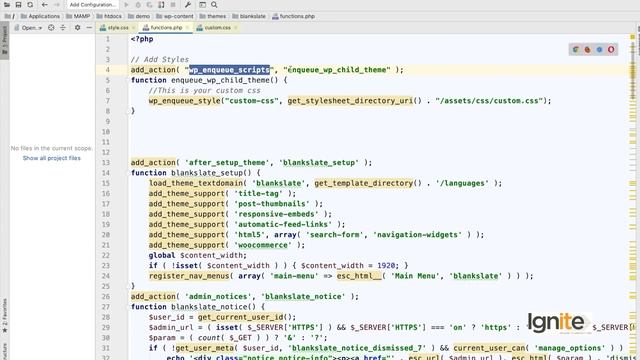Image resolution: width=640 pixels, height=360 pixels.
Task: Open in Firefox browser icon
Action: click(588, 50)
